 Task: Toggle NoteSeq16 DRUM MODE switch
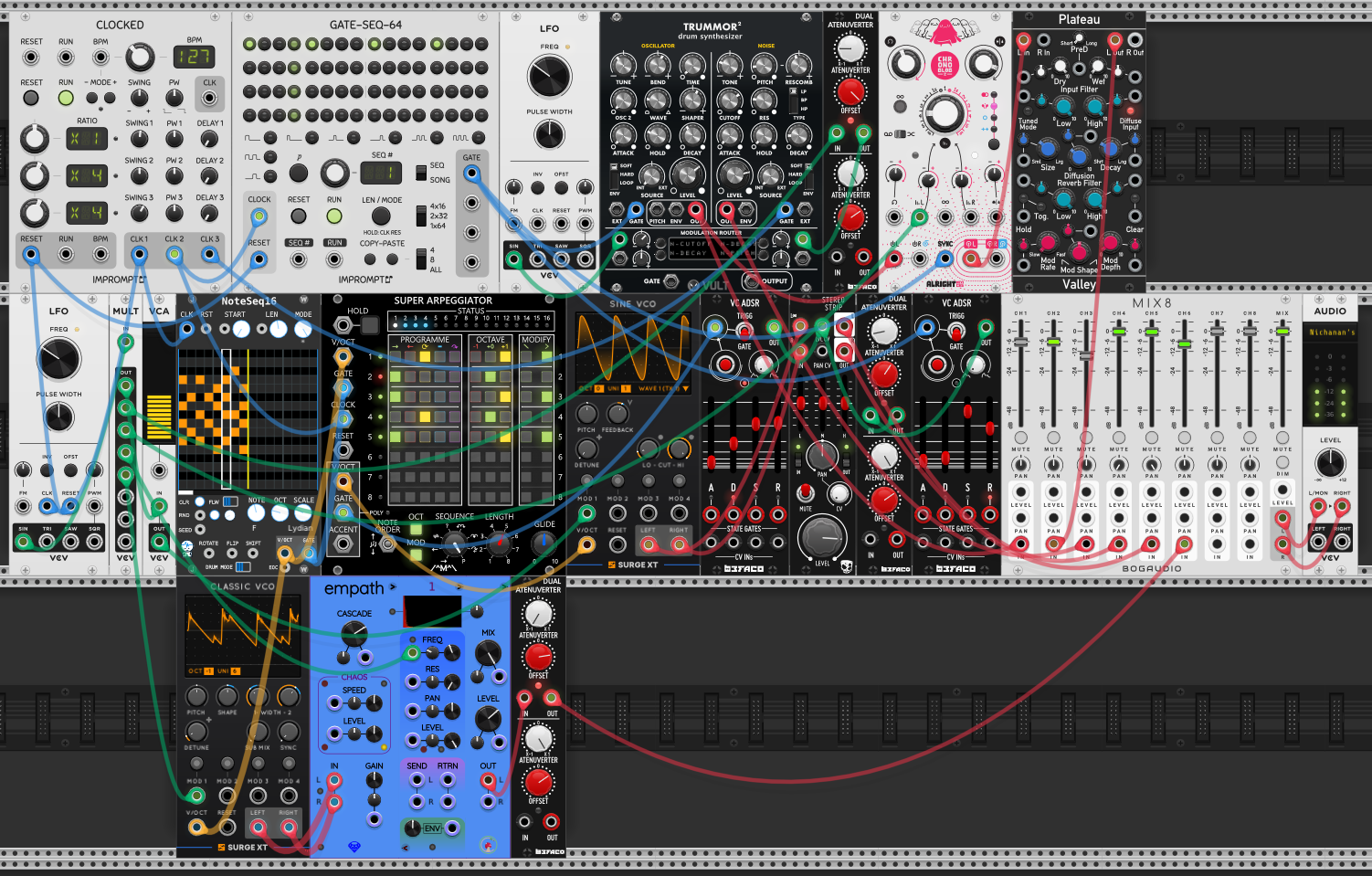(242, 566)
